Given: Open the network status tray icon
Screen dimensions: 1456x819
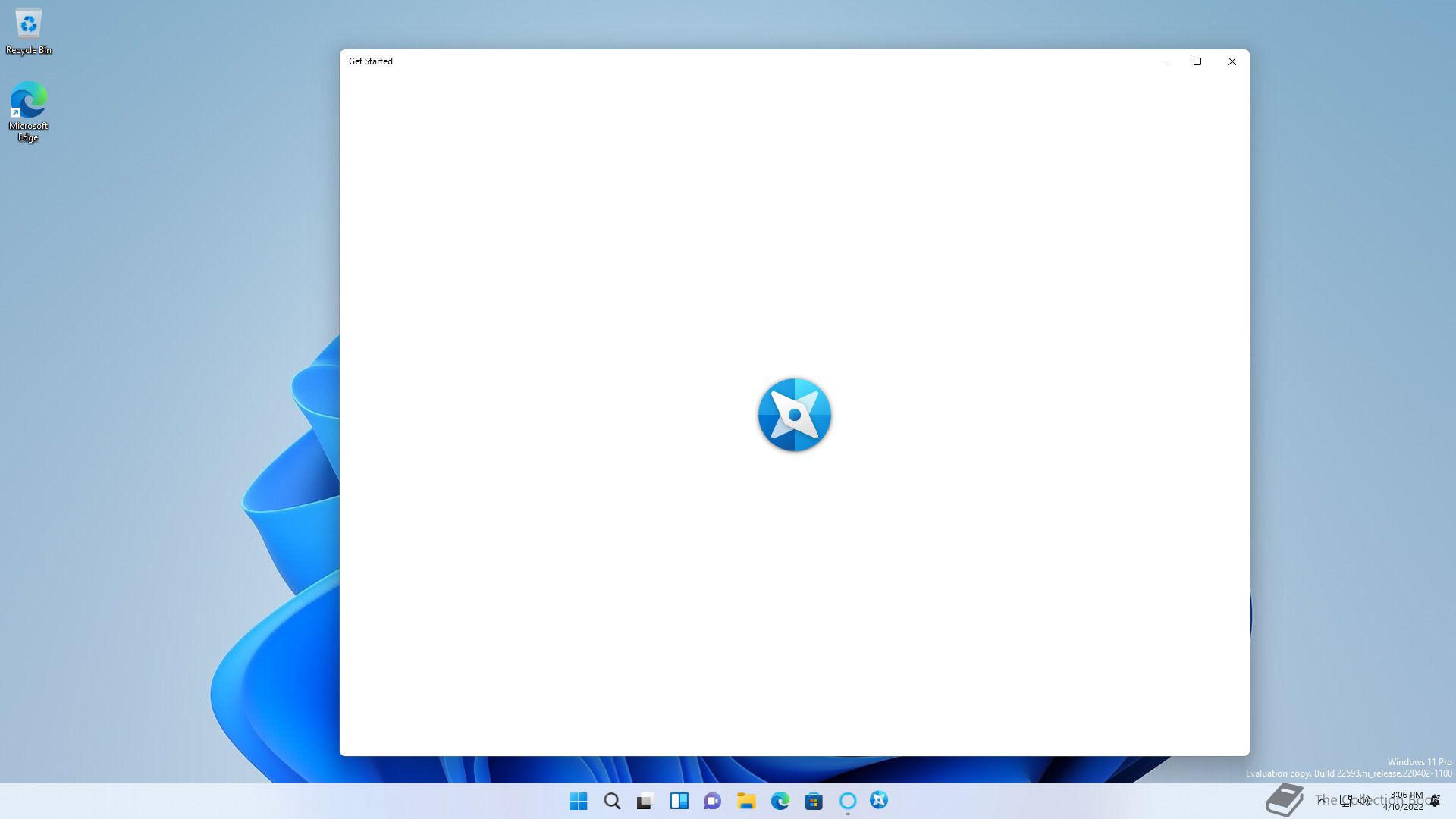Looking at the screenshot, I should [x=1346, y=801].
